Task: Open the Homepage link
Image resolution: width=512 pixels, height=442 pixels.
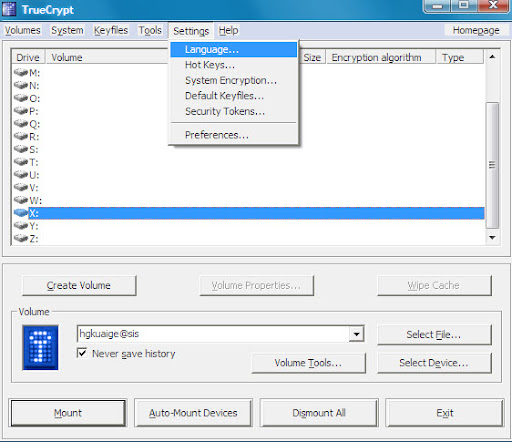Action: coord(476,30)
